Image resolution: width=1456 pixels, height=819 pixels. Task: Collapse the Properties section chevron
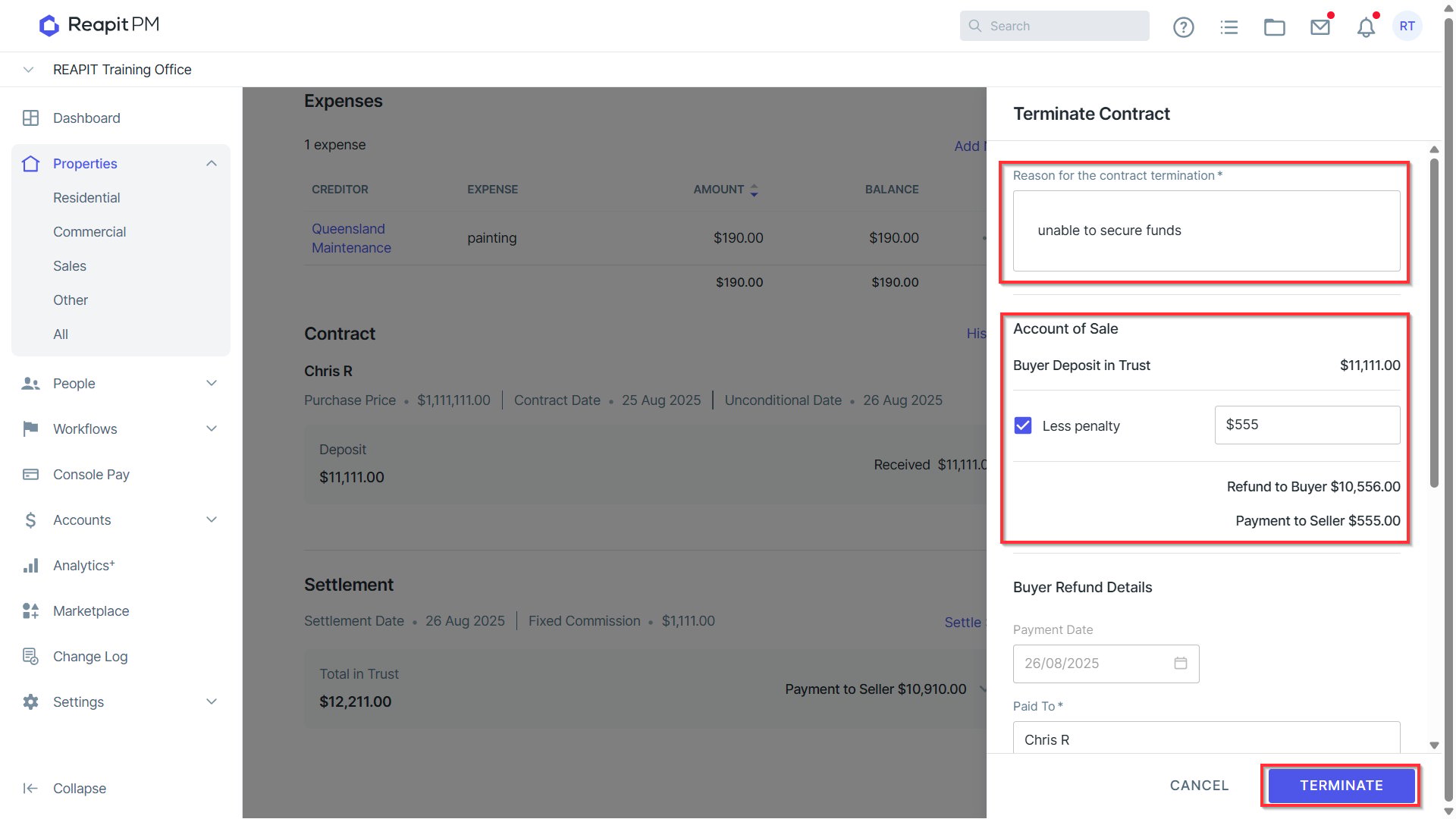coord(212,164)
